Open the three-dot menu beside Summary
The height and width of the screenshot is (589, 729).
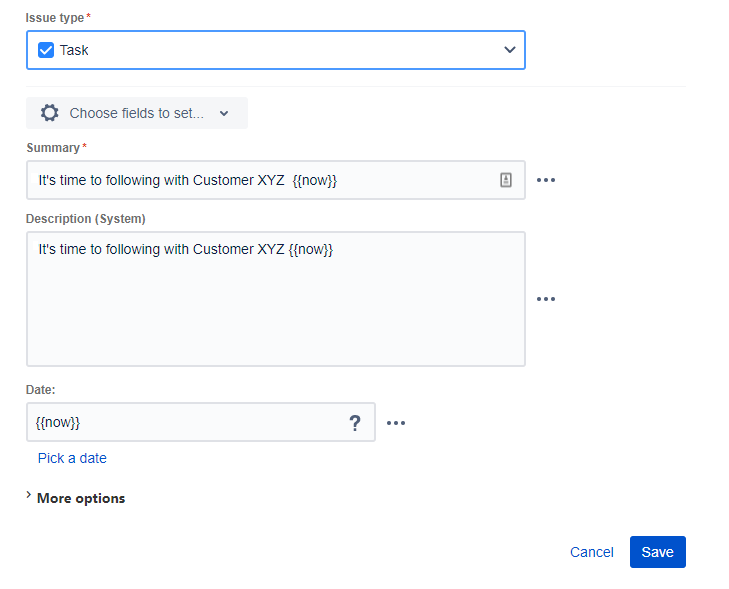pos(545,180)
